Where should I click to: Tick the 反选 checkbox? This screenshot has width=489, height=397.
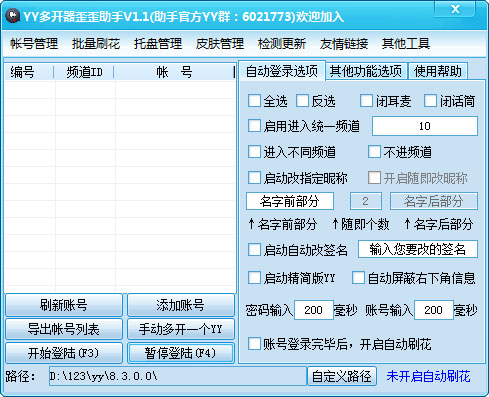tap(302, 101)
